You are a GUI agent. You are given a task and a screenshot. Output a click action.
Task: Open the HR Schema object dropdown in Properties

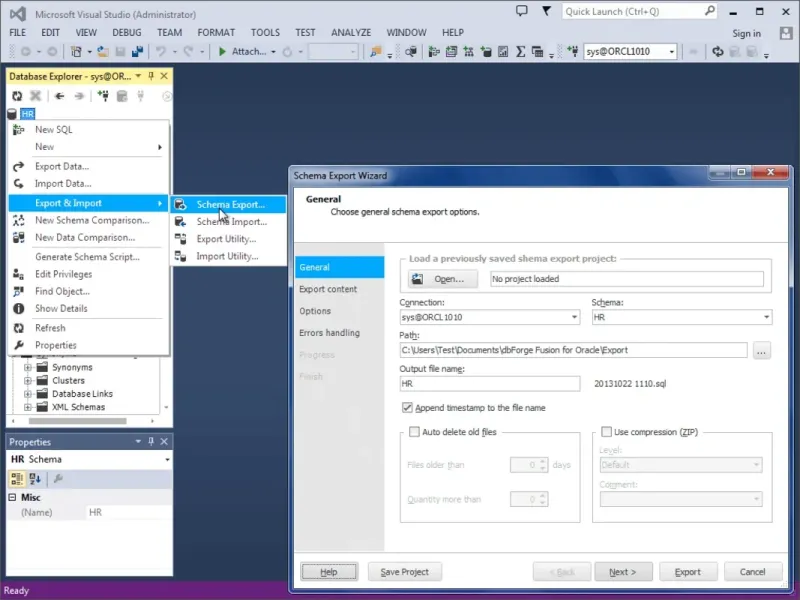click(167, 460)
